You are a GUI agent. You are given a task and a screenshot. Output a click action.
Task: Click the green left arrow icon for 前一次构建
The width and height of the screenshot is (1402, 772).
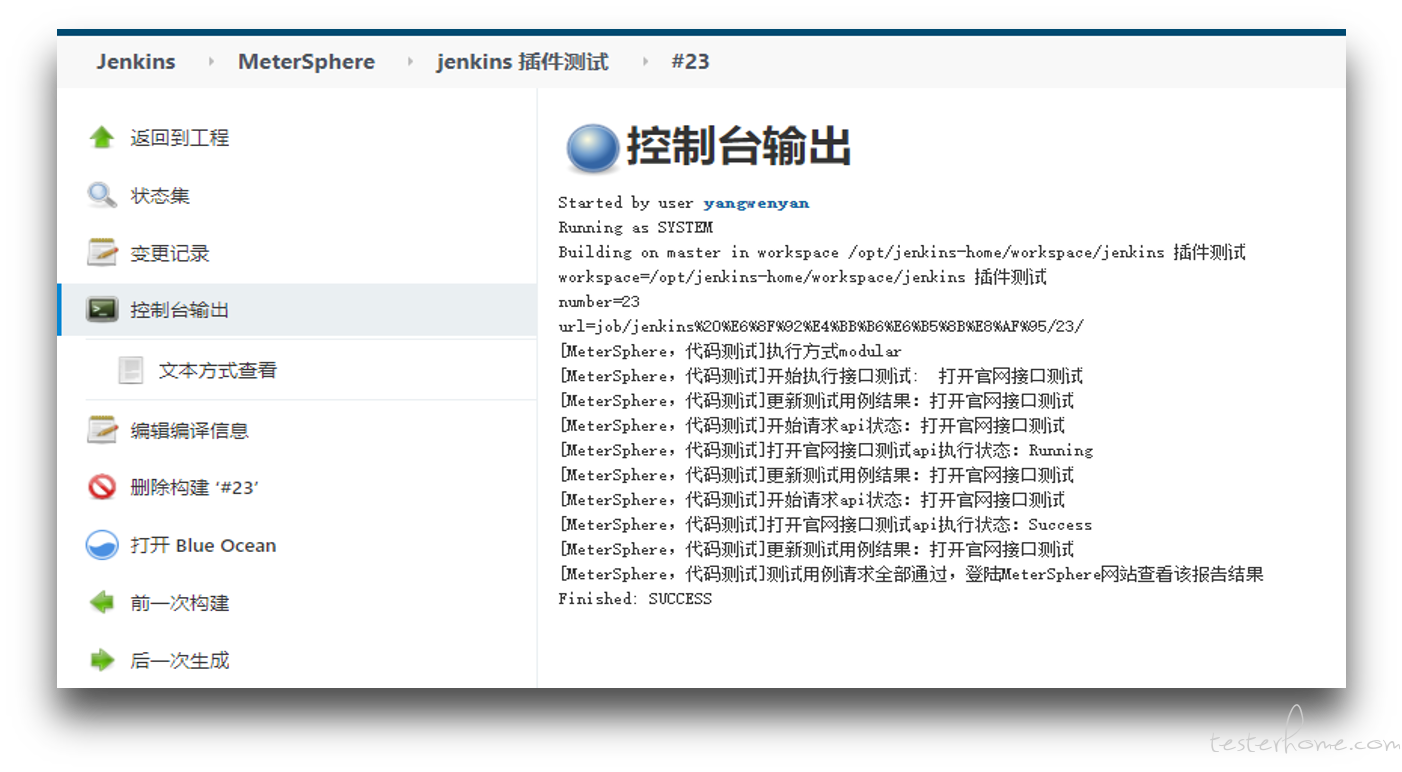(x=102, y=603)
